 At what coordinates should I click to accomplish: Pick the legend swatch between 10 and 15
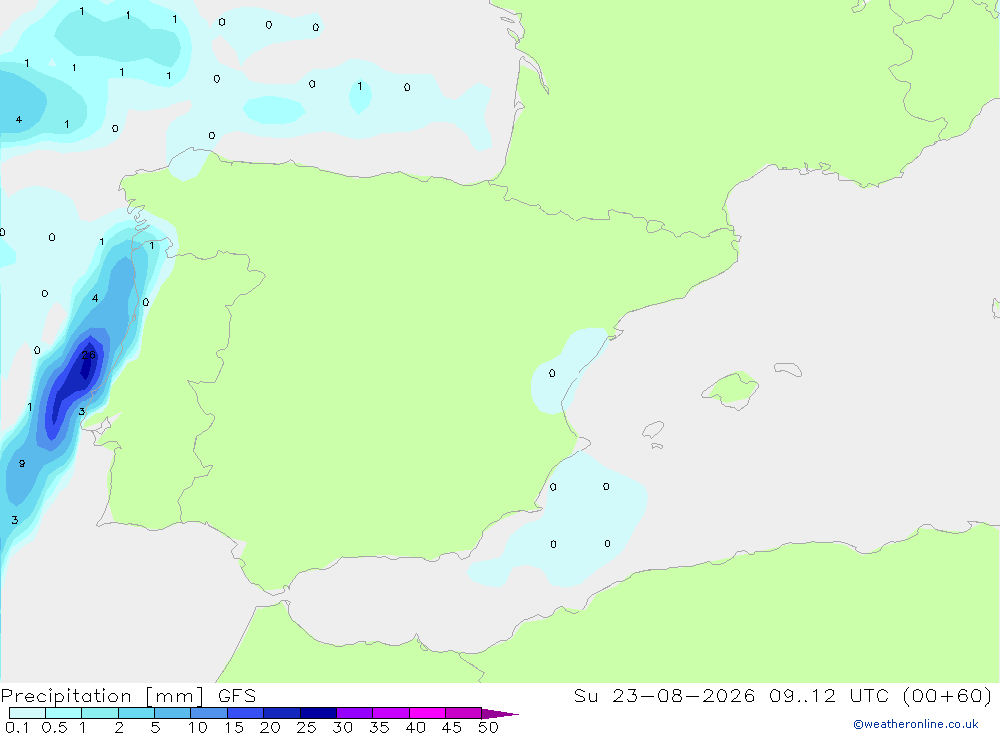(x=209, y=713)
